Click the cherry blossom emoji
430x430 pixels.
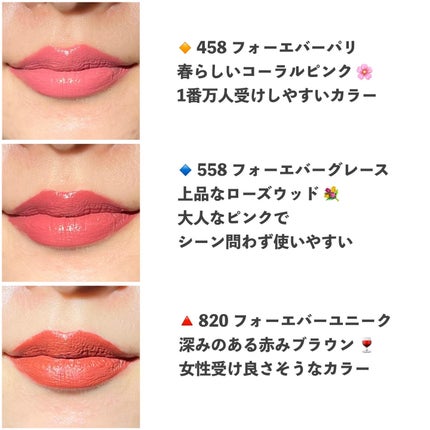pyautogui.click(x=364, y=72)
